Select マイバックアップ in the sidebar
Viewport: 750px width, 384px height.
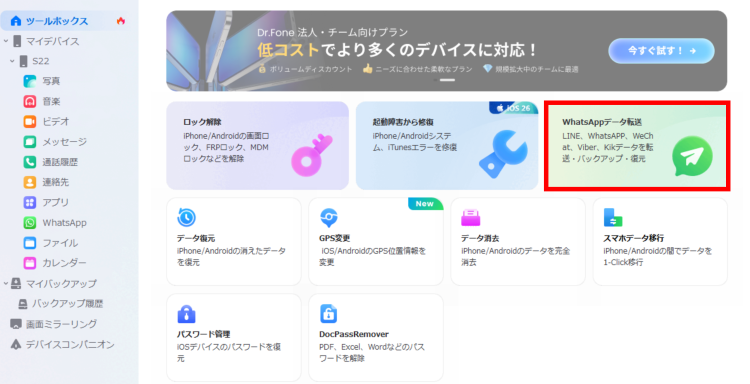point(61,284)
